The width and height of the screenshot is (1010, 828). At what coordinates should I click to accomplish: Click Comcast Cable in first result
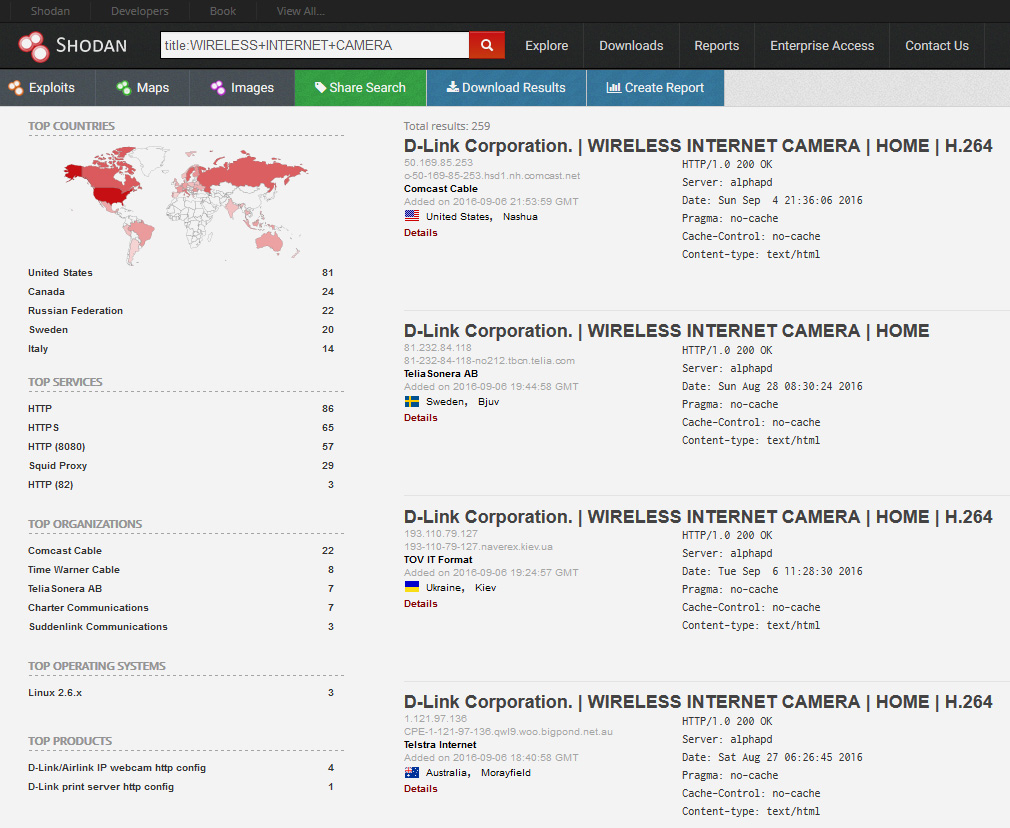pyautogui.click(x=441, y=189)
